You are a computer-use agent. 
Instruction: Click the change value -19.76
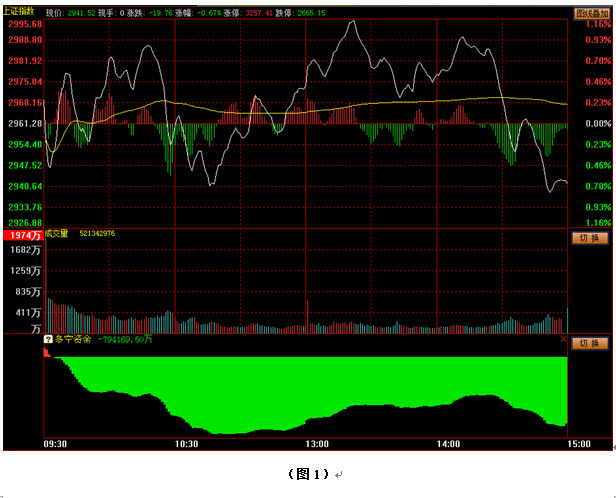coord(161,13)
